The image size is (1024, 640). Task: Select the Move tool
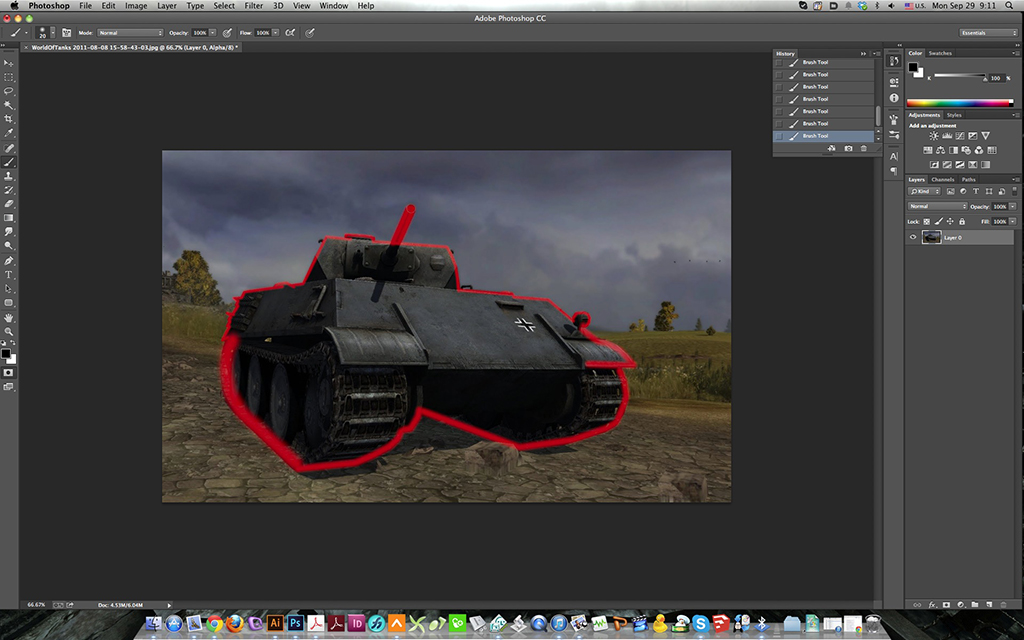click(8, 63)
